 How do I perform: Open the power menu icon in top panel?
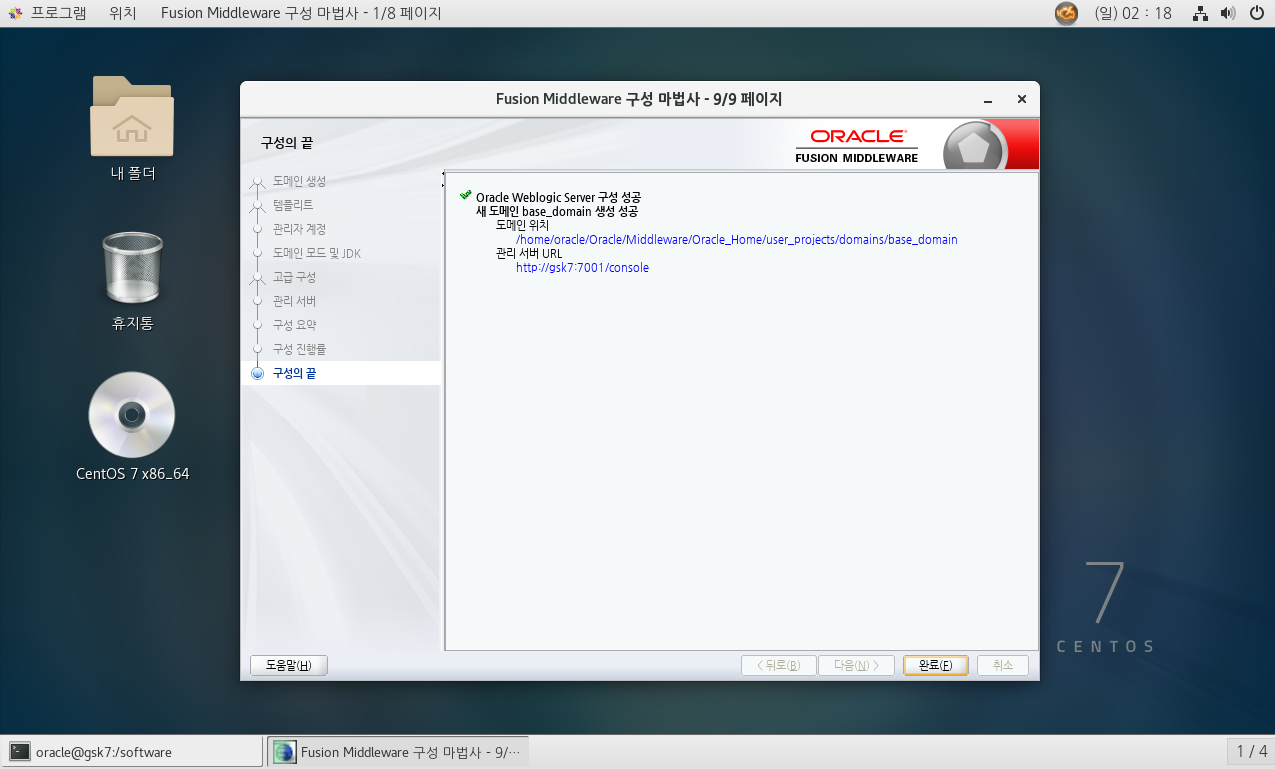coord(1257,13)
